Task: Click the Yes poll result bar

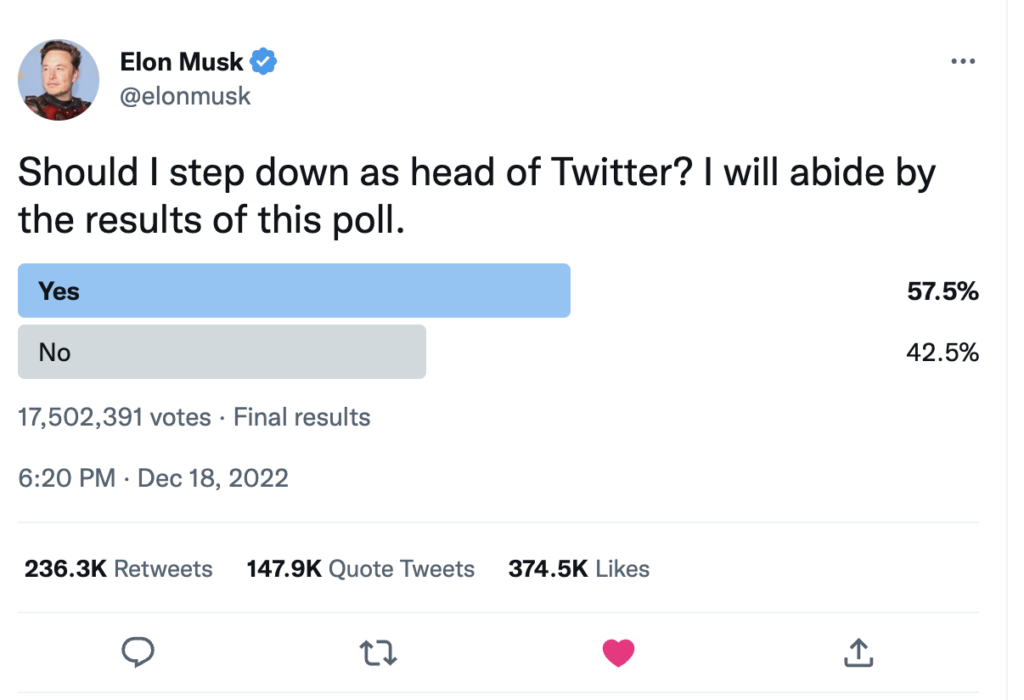Action: point(294,291)
